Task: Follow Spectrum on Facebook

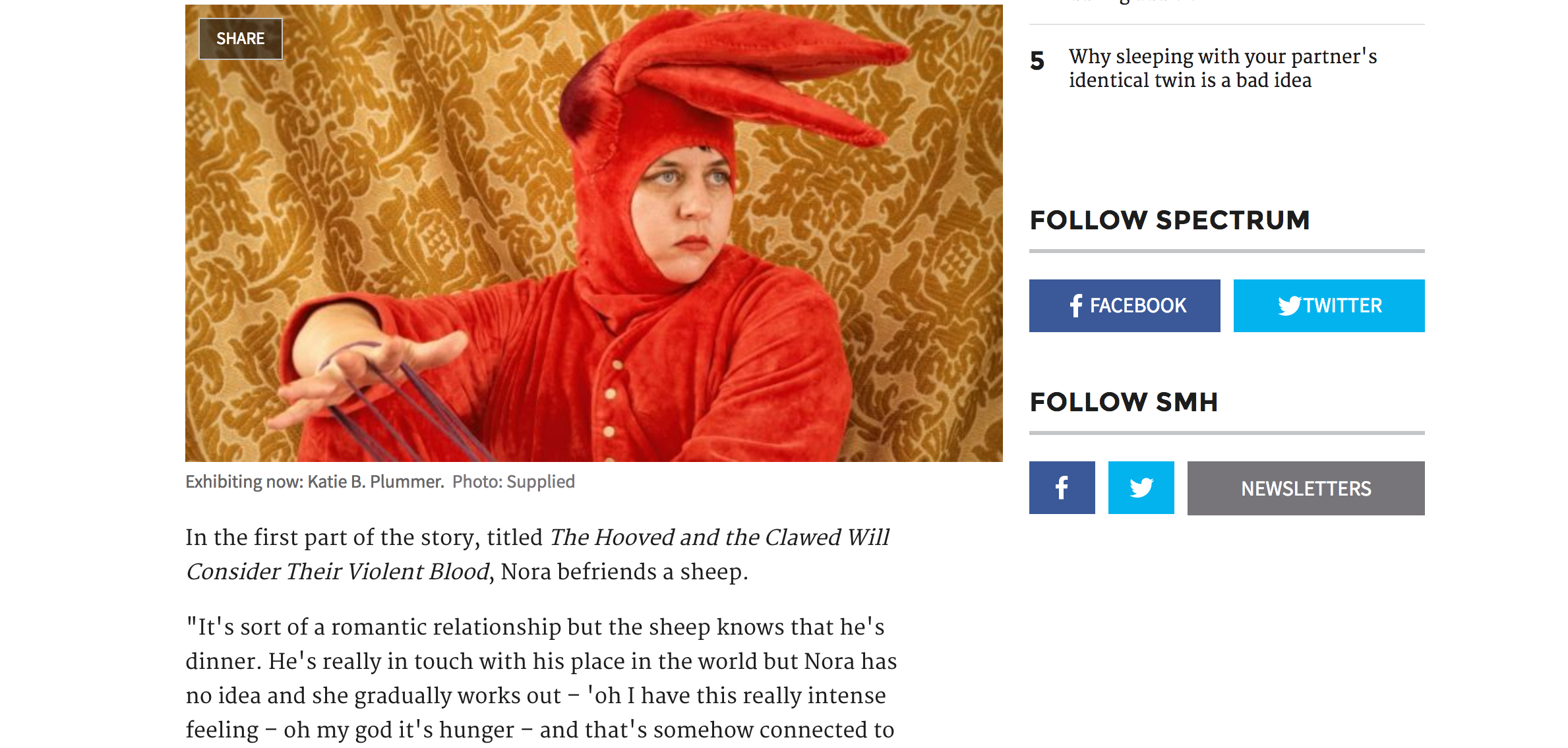Action: pos(1124,306)
